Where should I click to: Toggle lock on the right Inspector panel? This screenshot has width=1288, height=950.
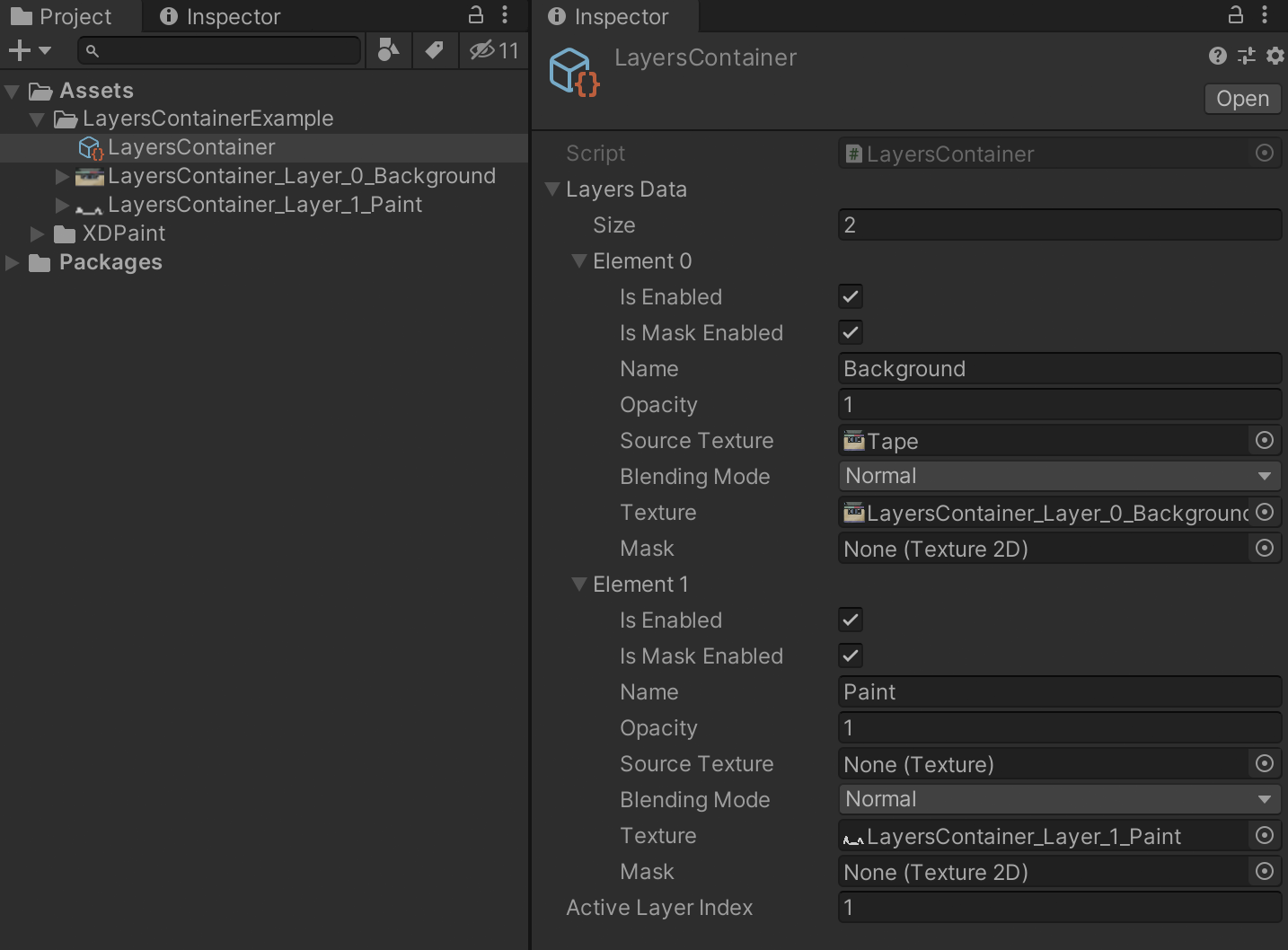[1236, 15]
